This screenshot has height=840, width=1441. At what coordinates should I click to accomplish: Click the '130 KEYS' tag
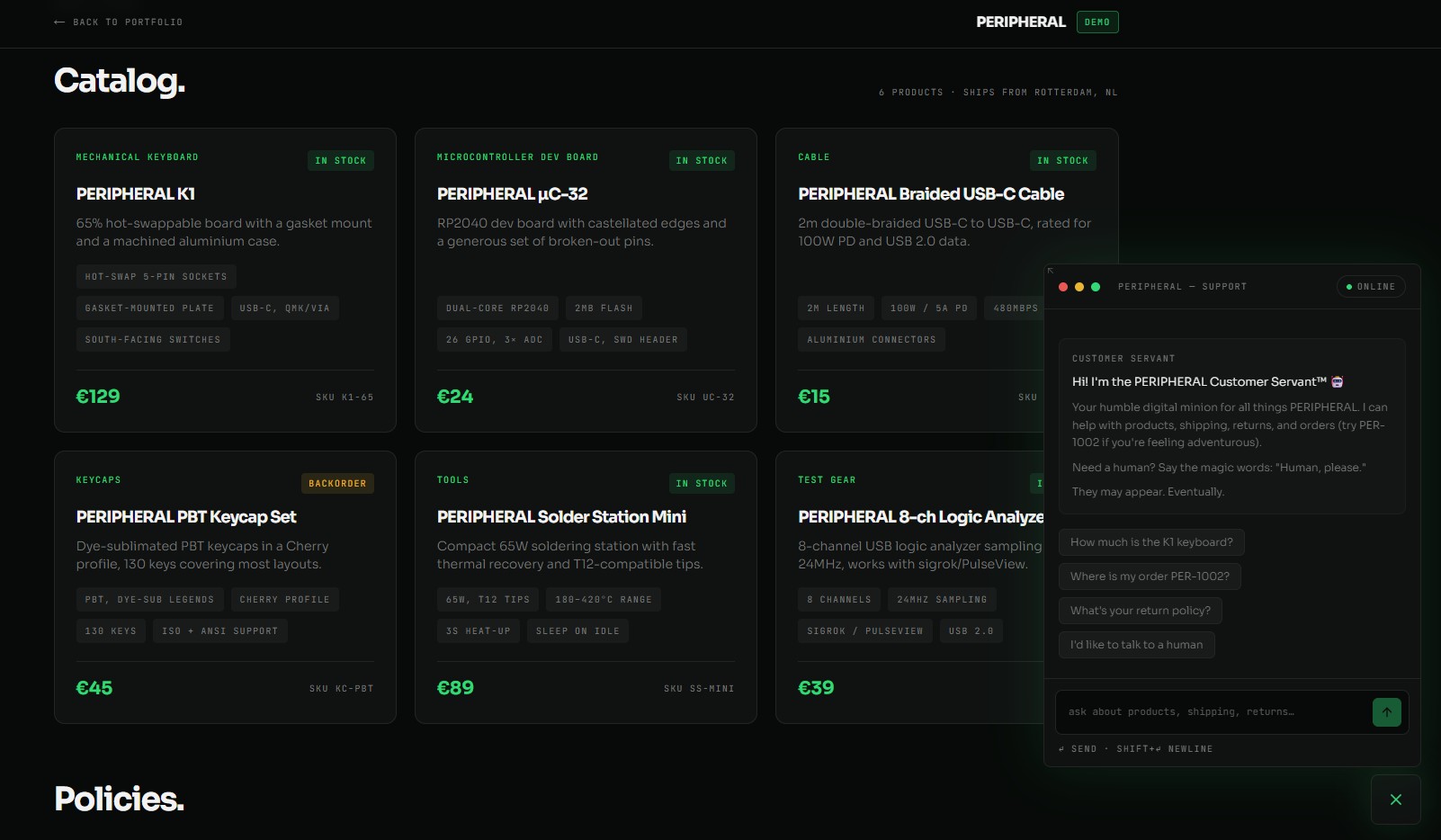point(111,631)
